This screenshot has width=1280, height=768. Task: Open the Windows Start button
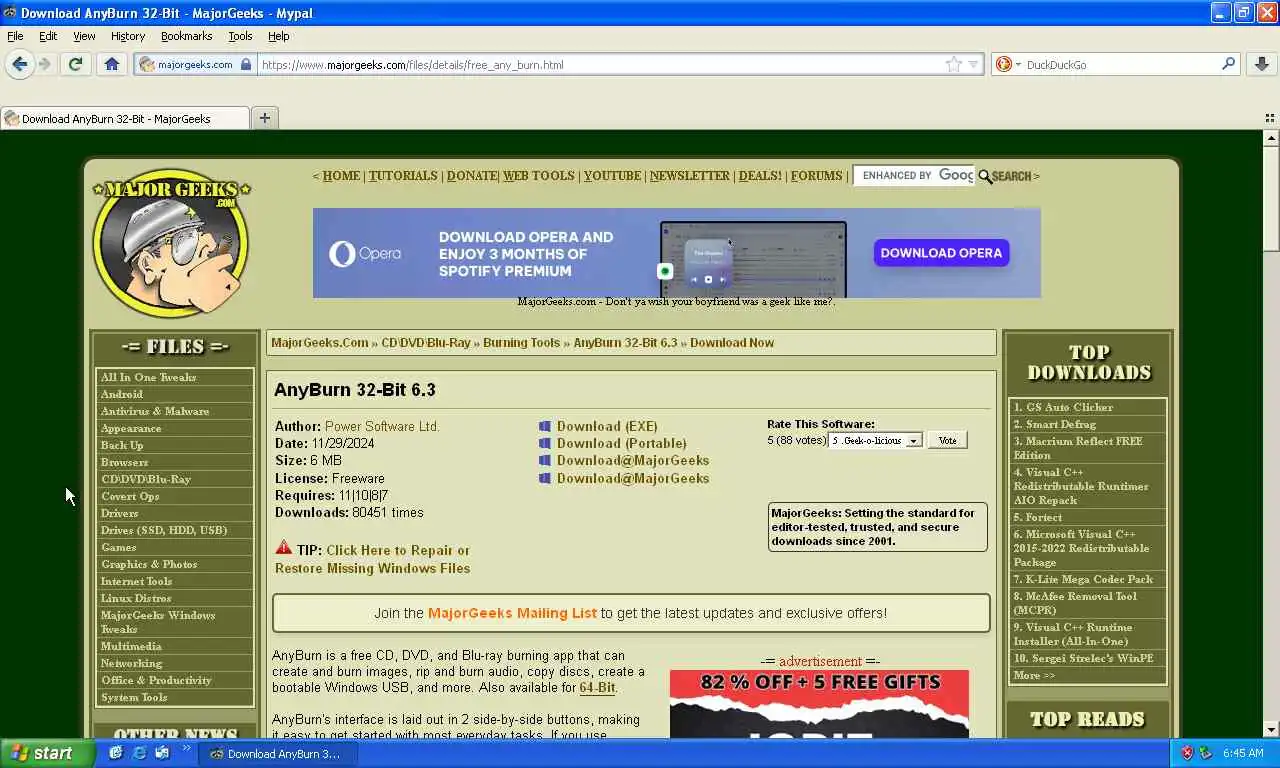(47, 753)
